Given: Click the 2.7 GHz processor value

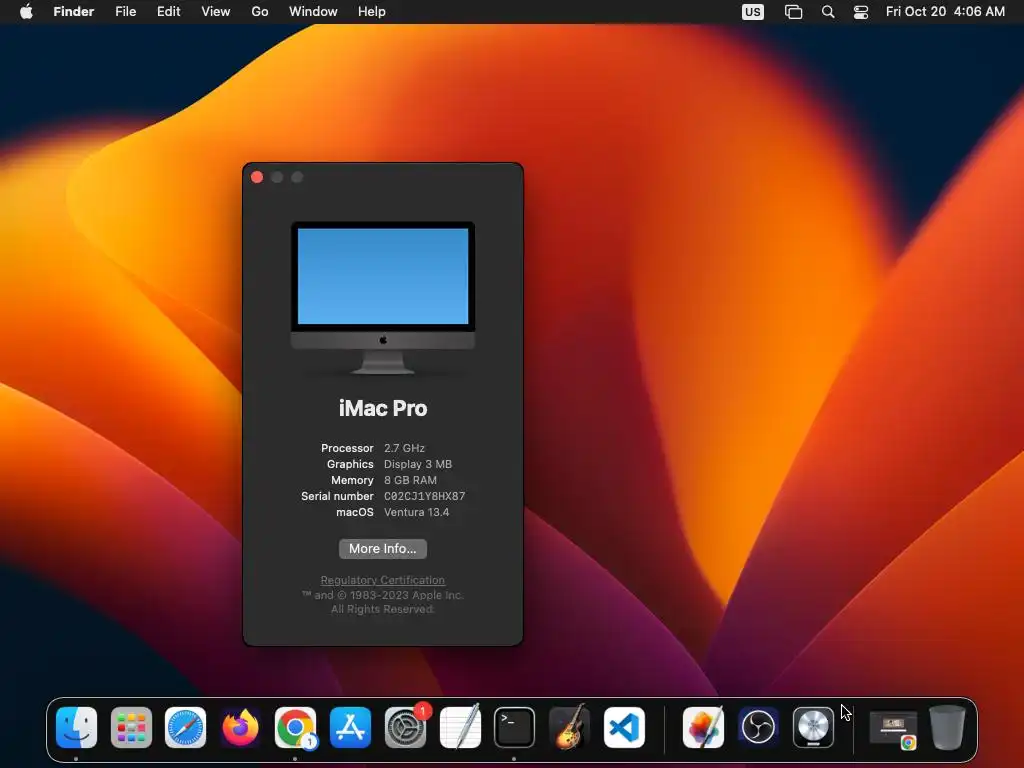Looking at the screenshot, I should (x=404, y=448).
